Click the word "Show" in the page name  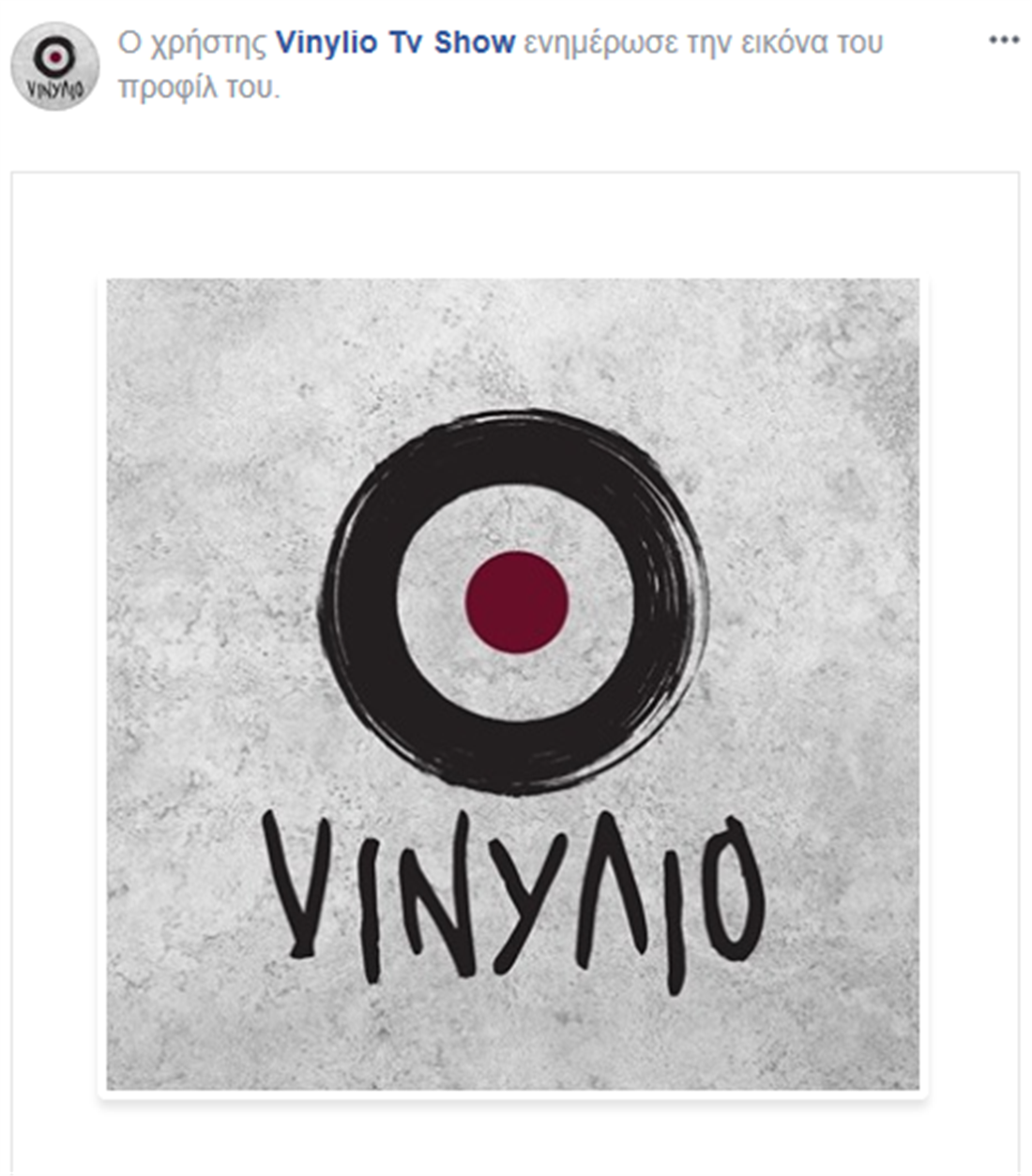pos(474,42)
